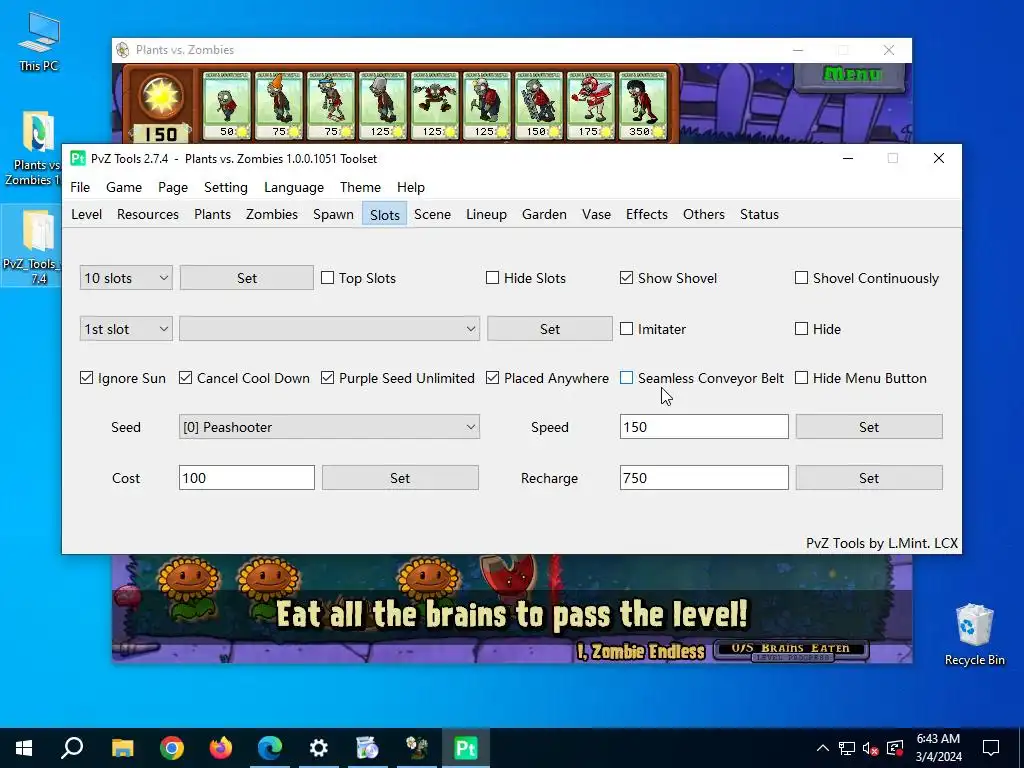Screen dimensions: 1024x768
Task: Pick the Buckethead zombie seed packet
Action: [x=383, y=105]
